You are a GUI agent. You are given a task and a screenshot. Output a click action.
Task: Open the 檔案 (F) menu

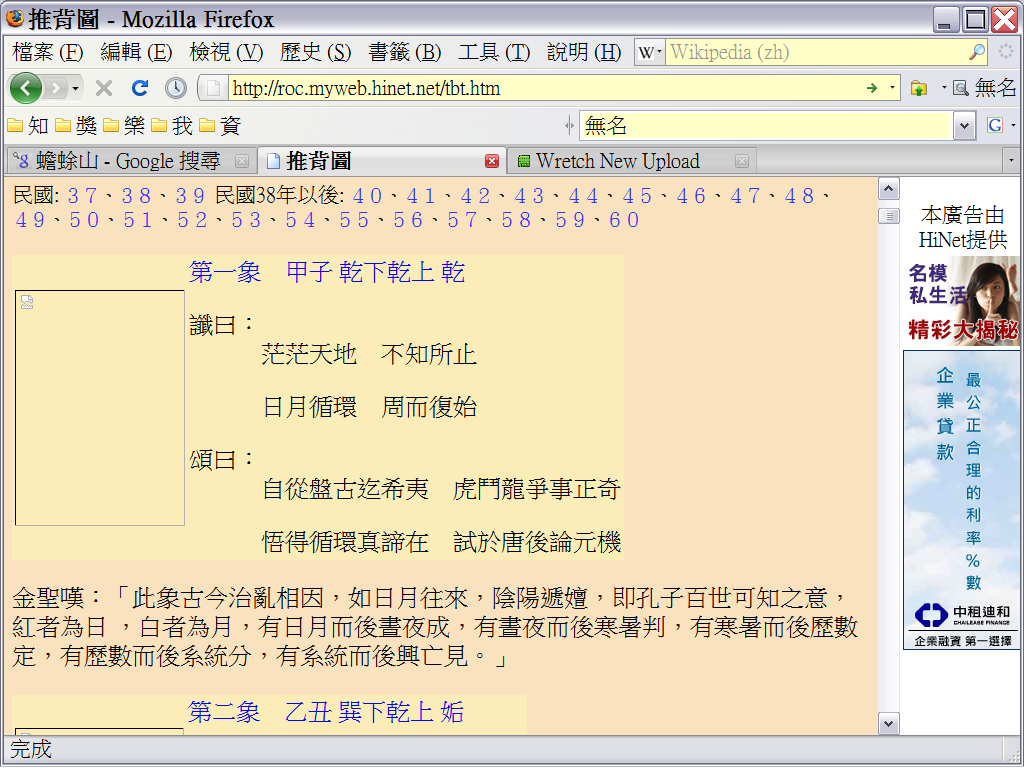(x=48, y=52)
